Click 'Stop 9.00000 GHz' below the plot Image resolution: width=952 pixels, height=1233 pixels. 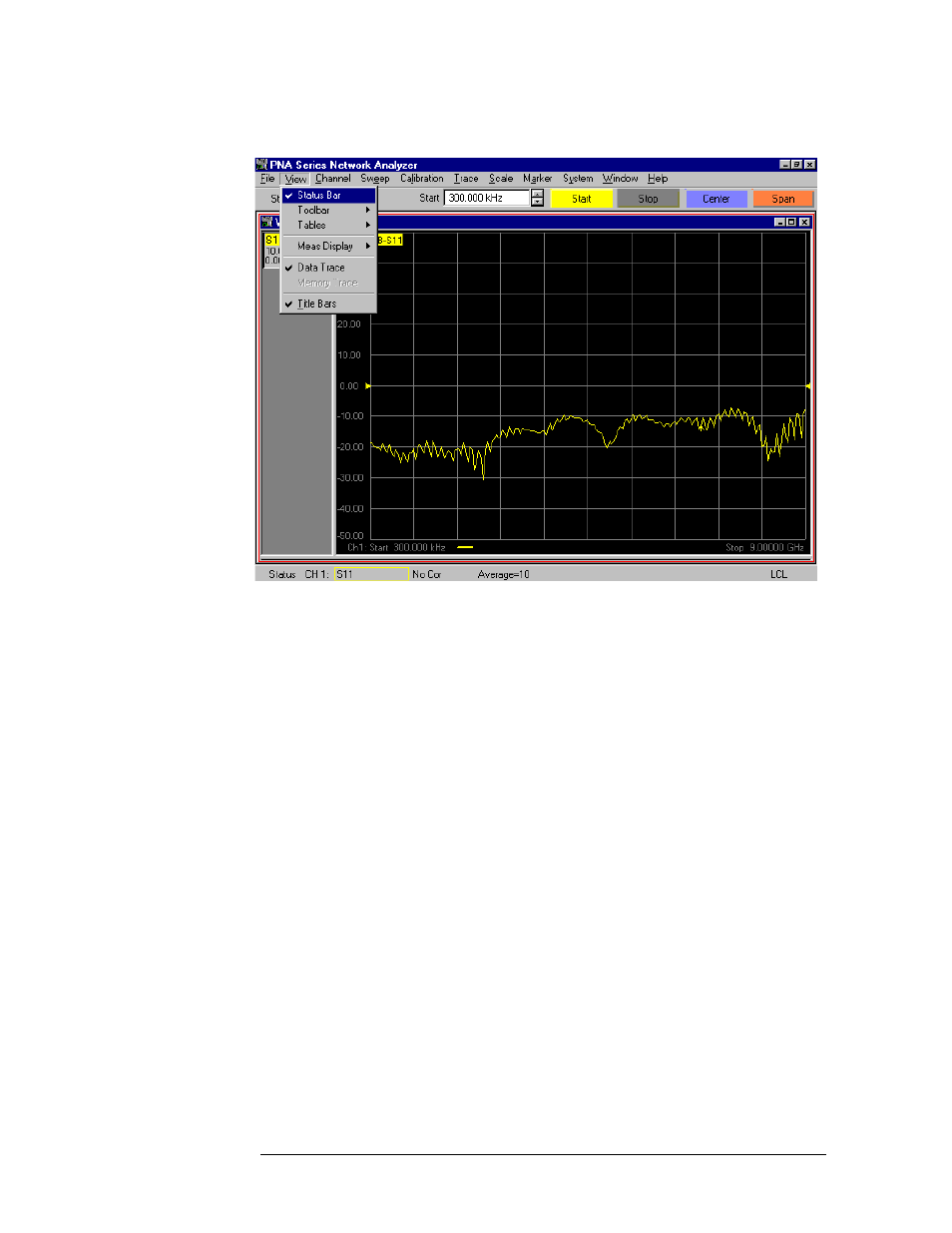(764, 548)
